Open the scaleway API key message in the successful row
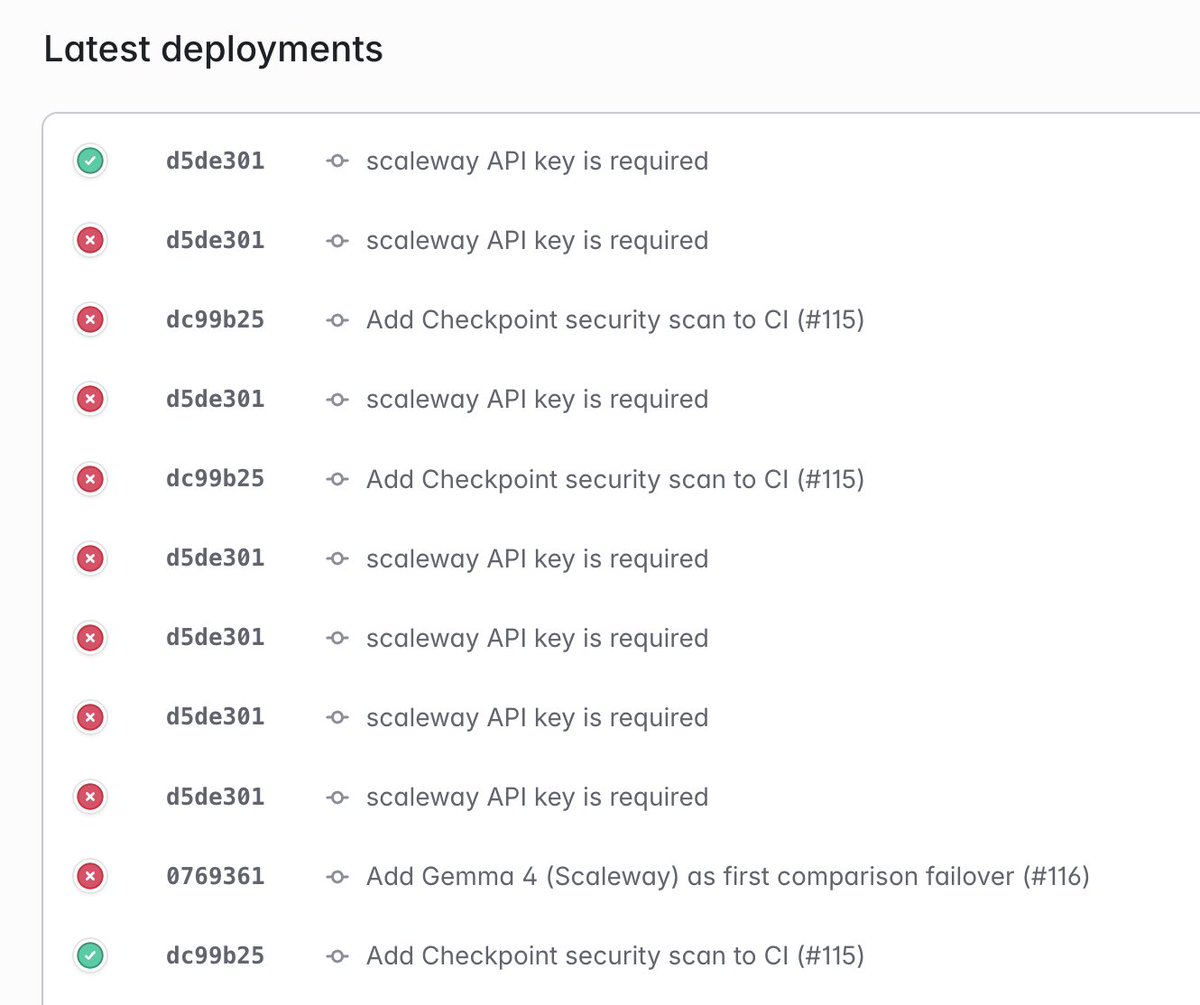This screenshot has width=1200, height=1005. pyautogui.click(x=537, y=161)
